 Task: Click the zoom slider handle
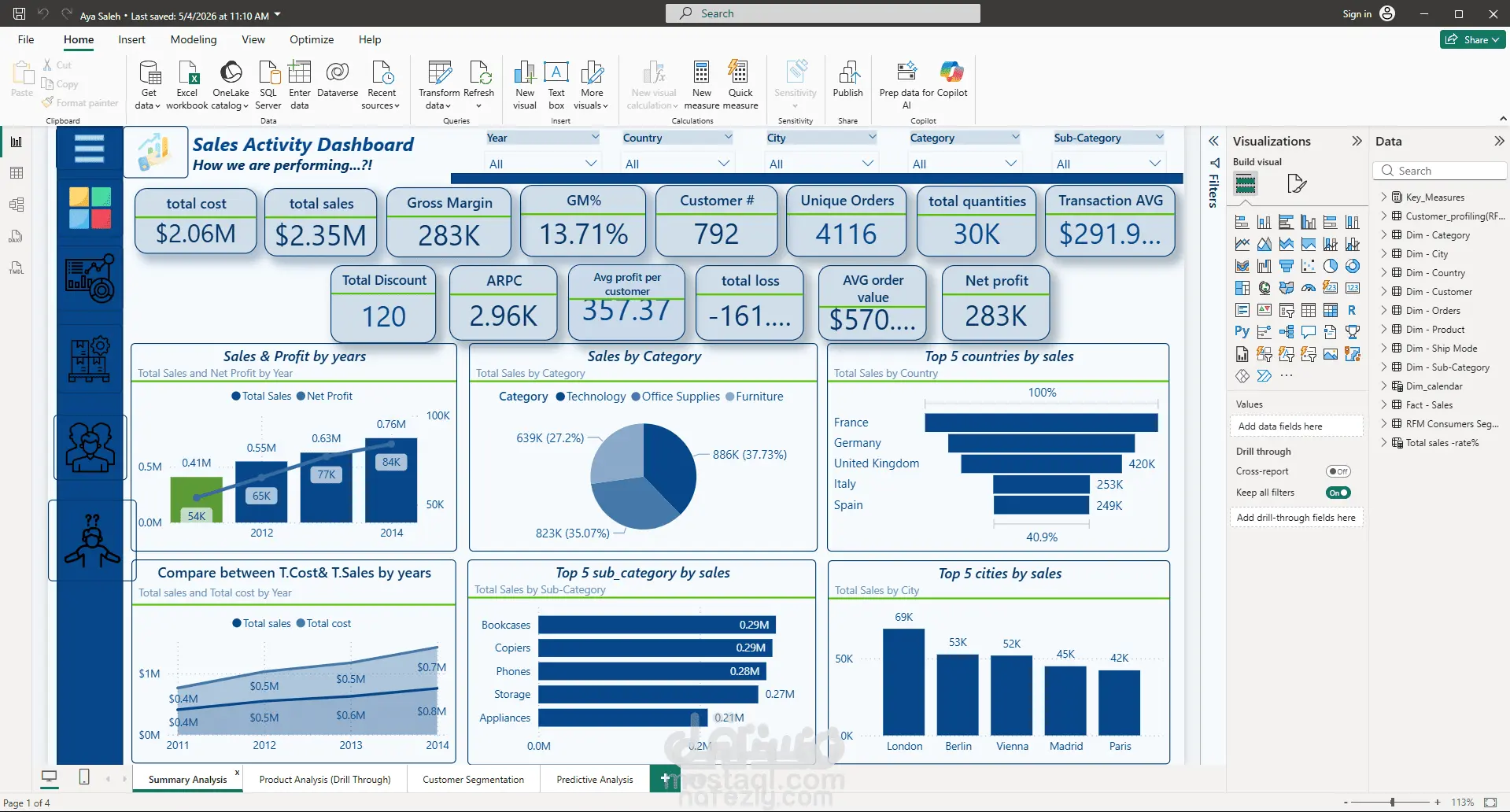click(1392, 802)
